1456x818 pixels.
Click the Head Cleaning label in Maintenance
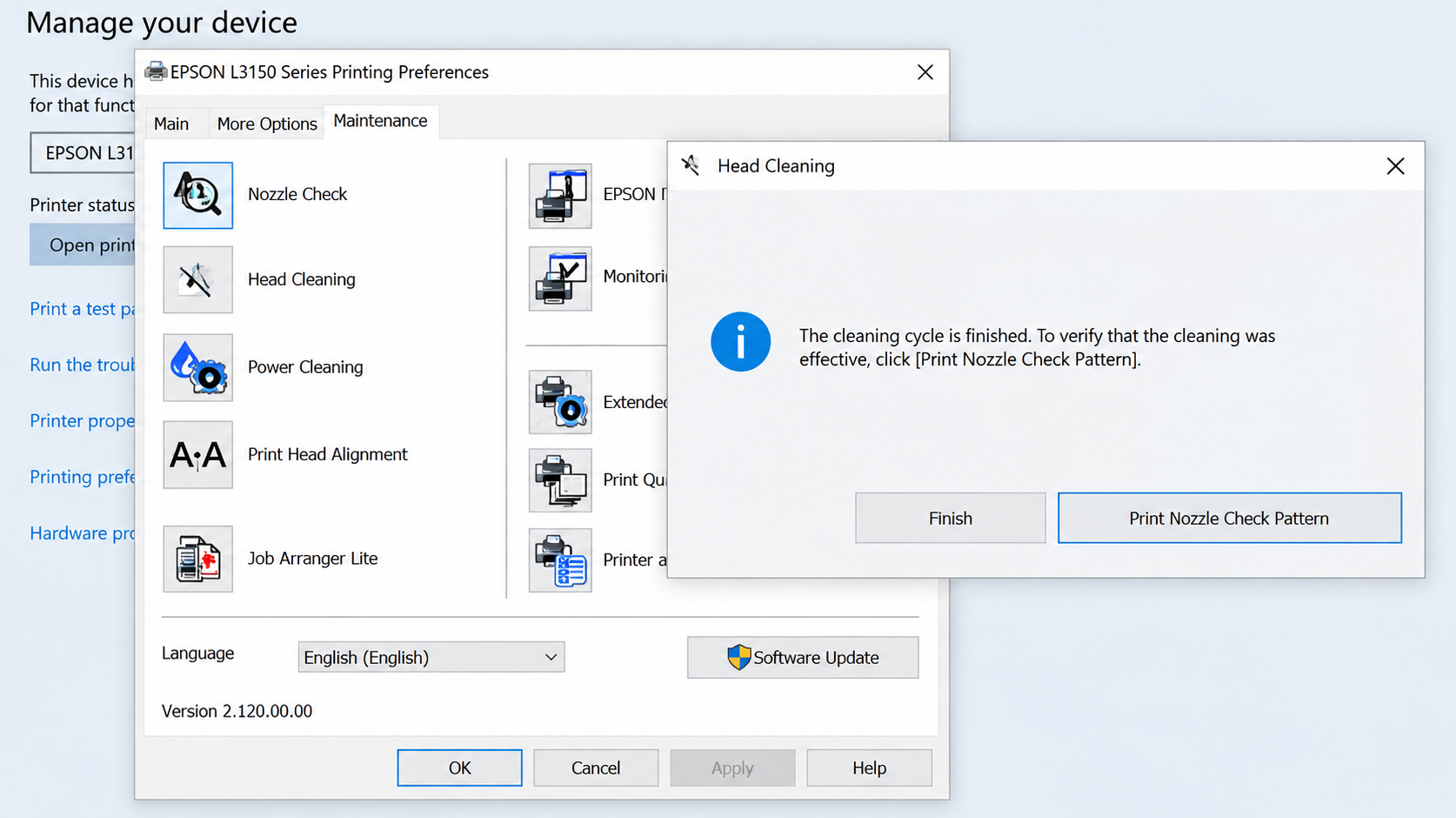302,279
